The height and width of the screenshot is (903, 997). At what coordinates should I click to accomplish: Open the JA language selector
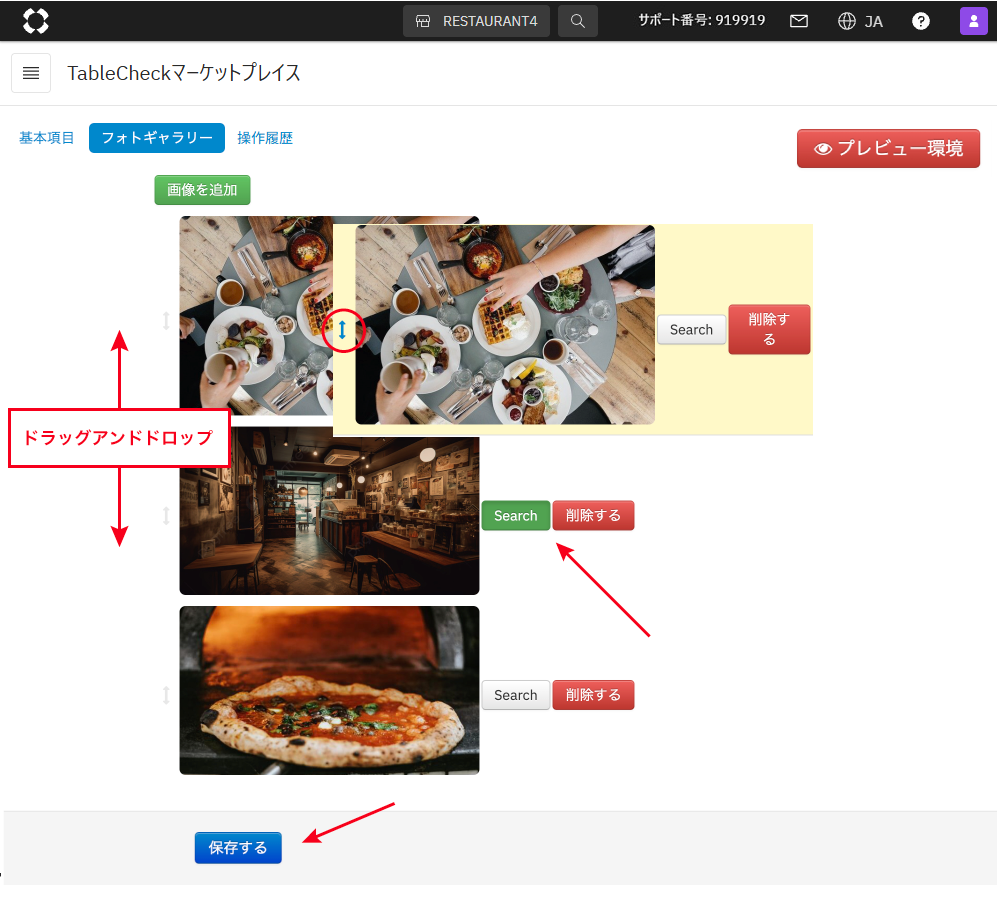coord(860,21)
